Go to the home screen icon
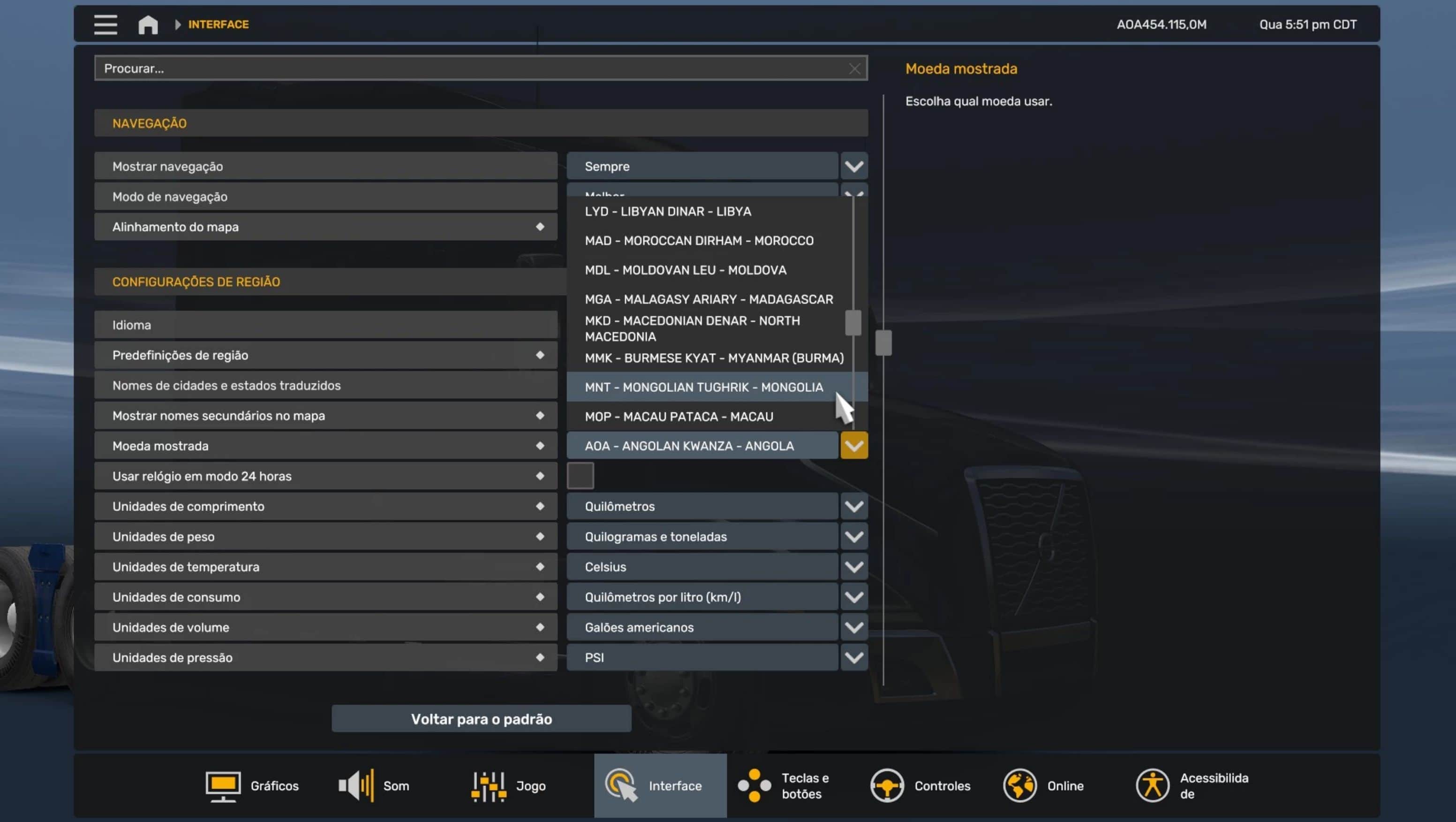This screenshot has width=1456, height=822. 148,24
